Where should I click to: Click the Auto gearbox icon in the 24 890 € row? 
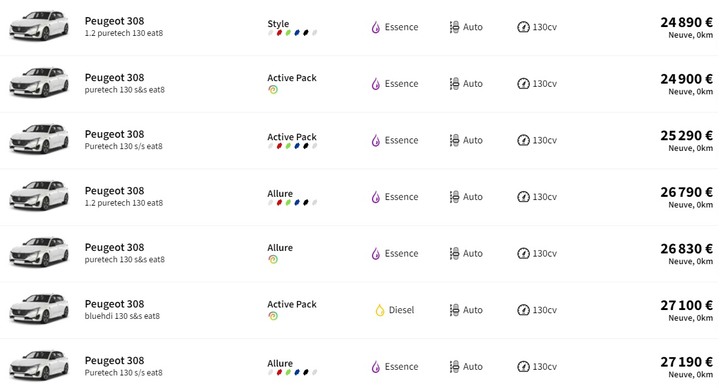click(454, 27)
